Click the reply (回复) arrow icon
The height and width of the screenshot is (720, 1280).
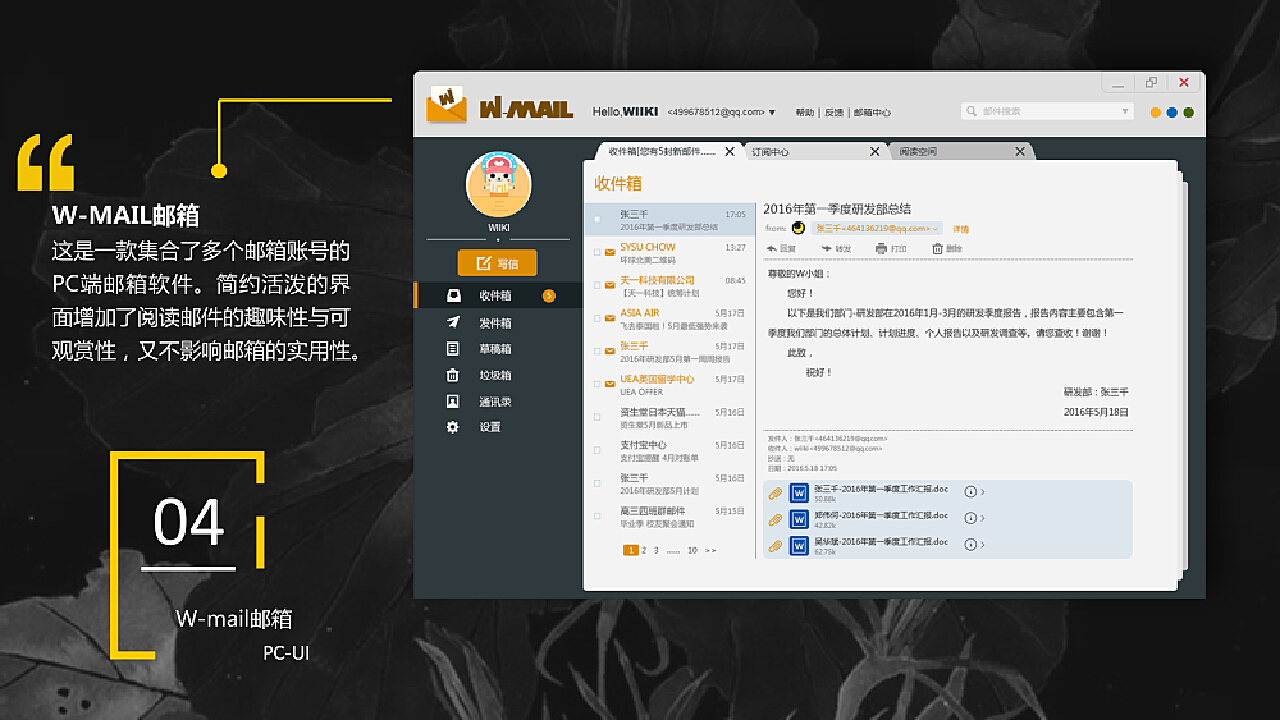(x=772, y=248)
